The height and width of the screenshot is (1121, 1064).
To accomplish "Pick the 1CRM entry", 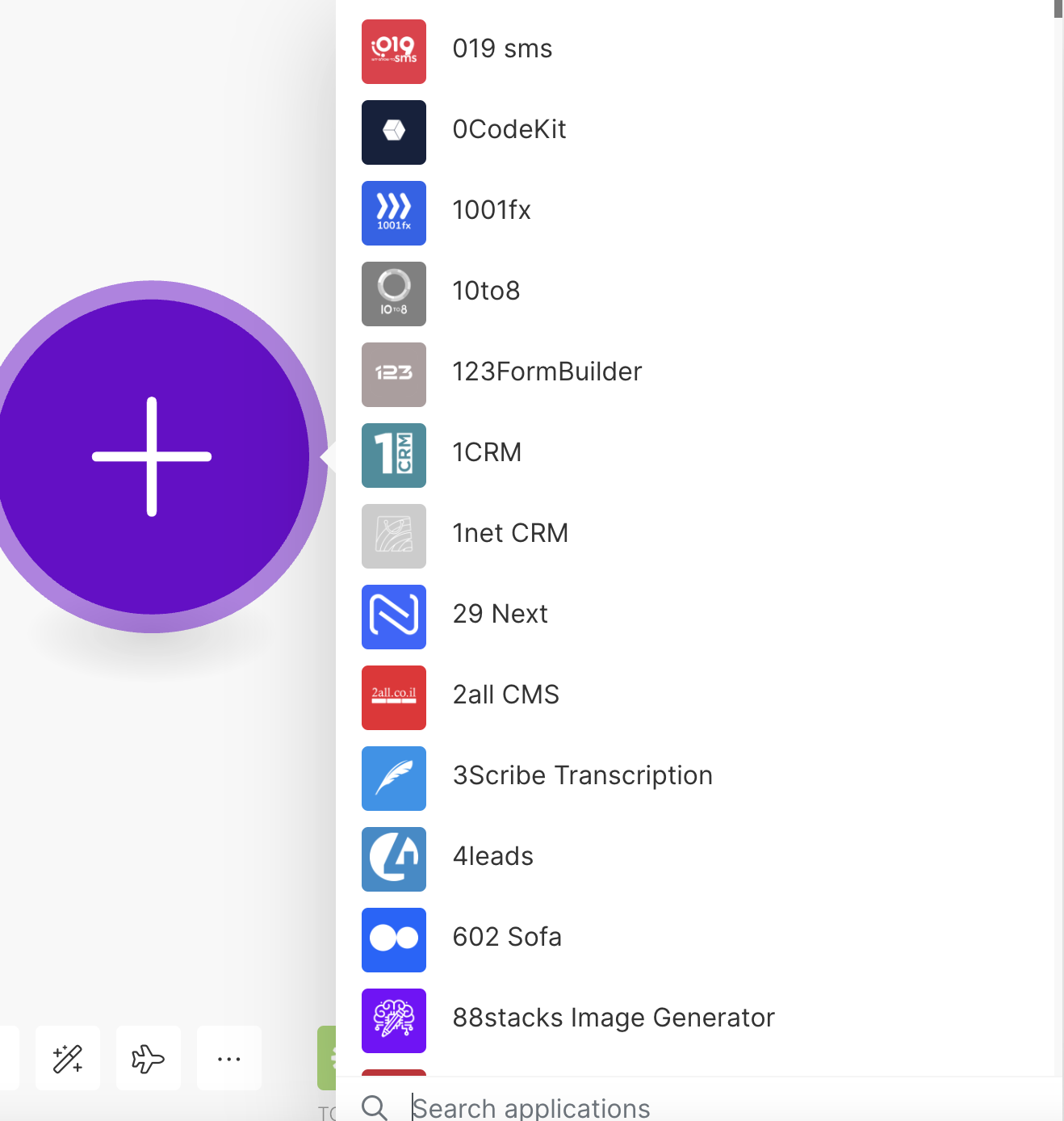I will 487,452.
